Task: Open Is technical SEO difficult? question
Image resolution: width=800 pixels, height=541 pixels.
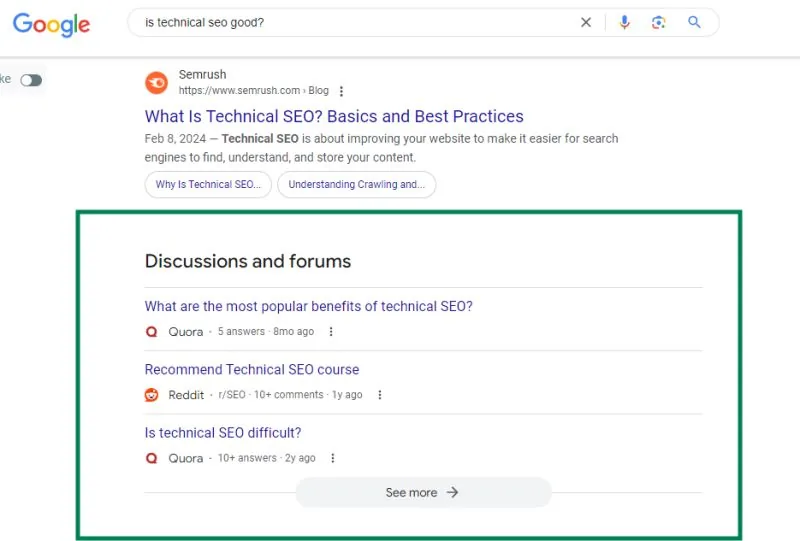Action: (x=223, y=433)
